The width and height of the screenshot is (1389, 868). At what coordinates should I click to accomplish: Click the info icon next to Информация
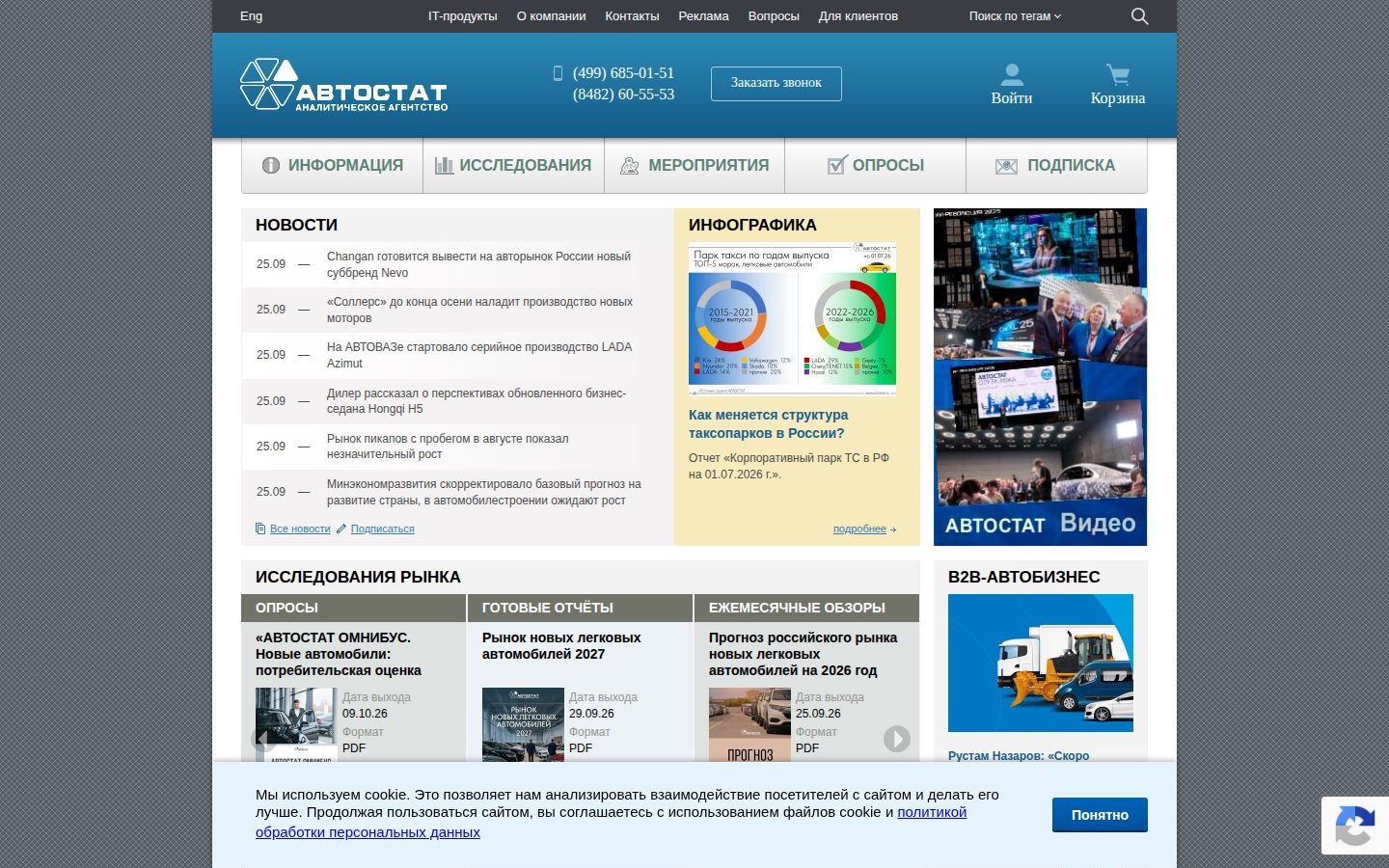point(271,165)
